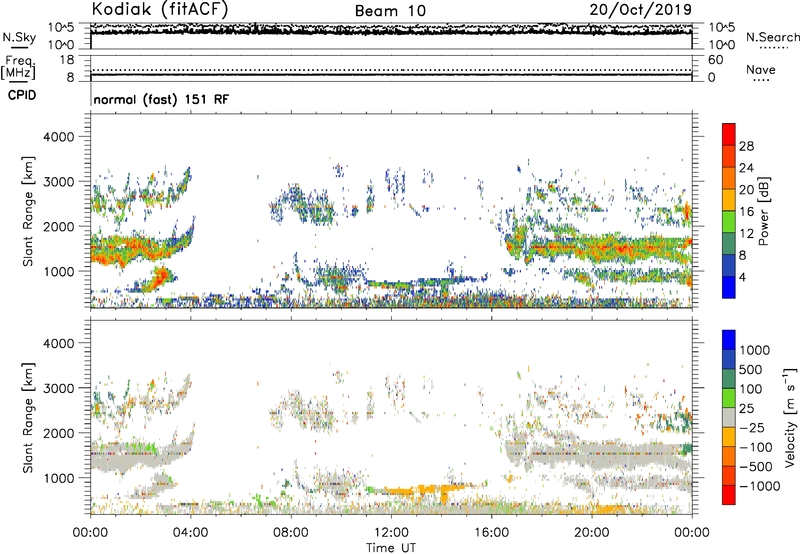The image size is (800, 554).
Task: Click the "18" frequency axis label
Action: coord(67,60)
